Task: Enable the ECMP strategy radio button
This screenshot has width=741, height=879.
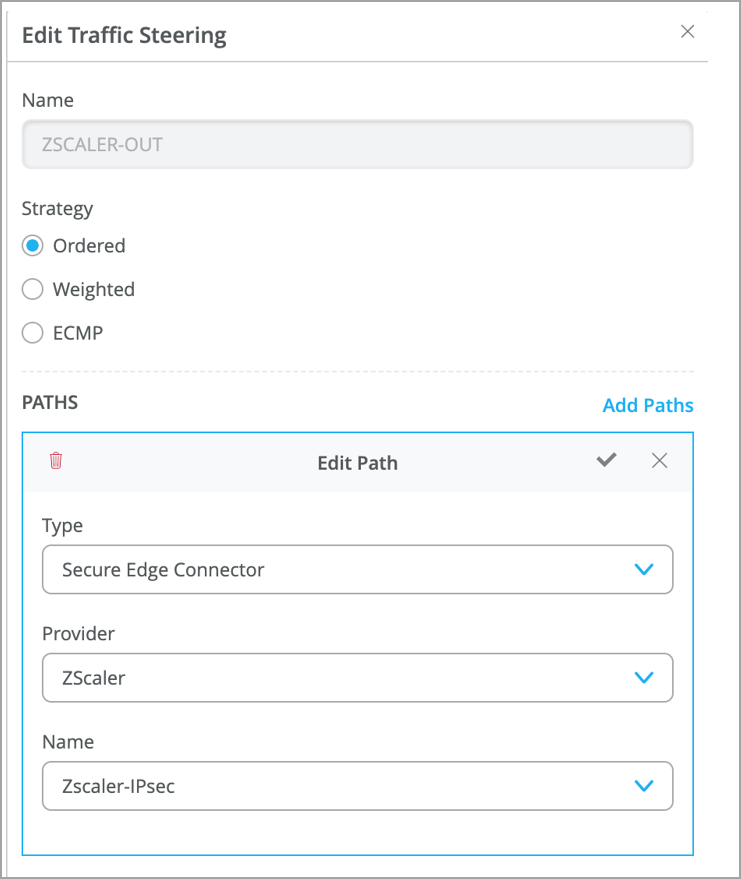Action: [x=33, y=333]
